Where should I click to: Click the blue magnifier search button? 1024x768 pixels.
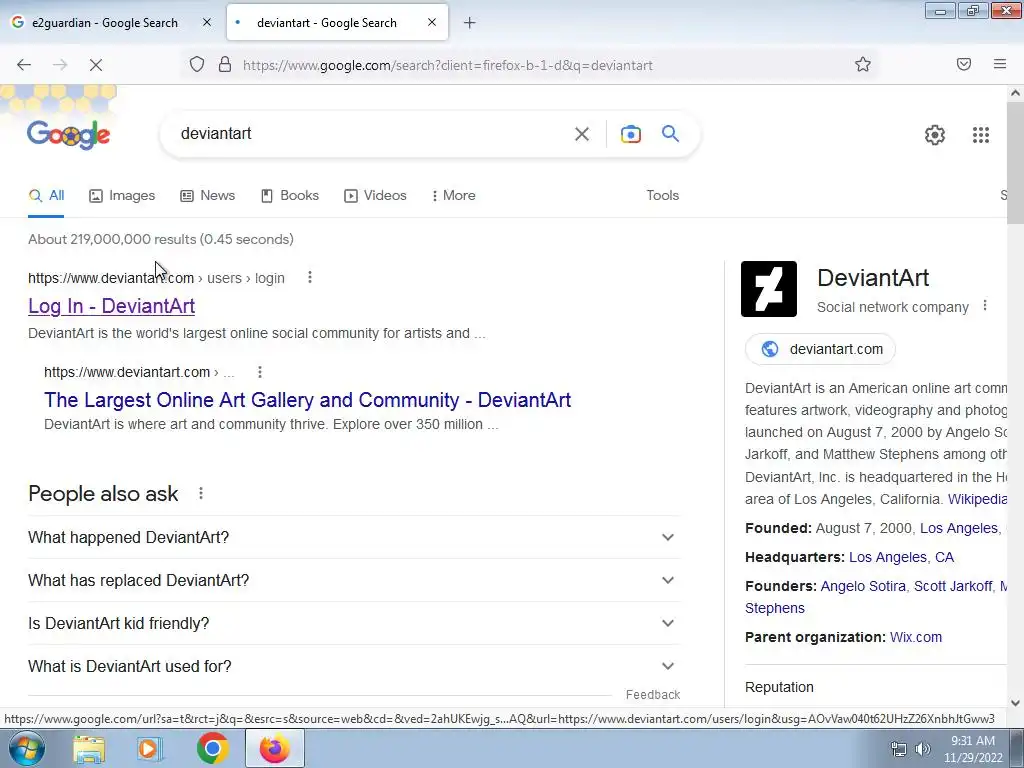coord(670,134)
